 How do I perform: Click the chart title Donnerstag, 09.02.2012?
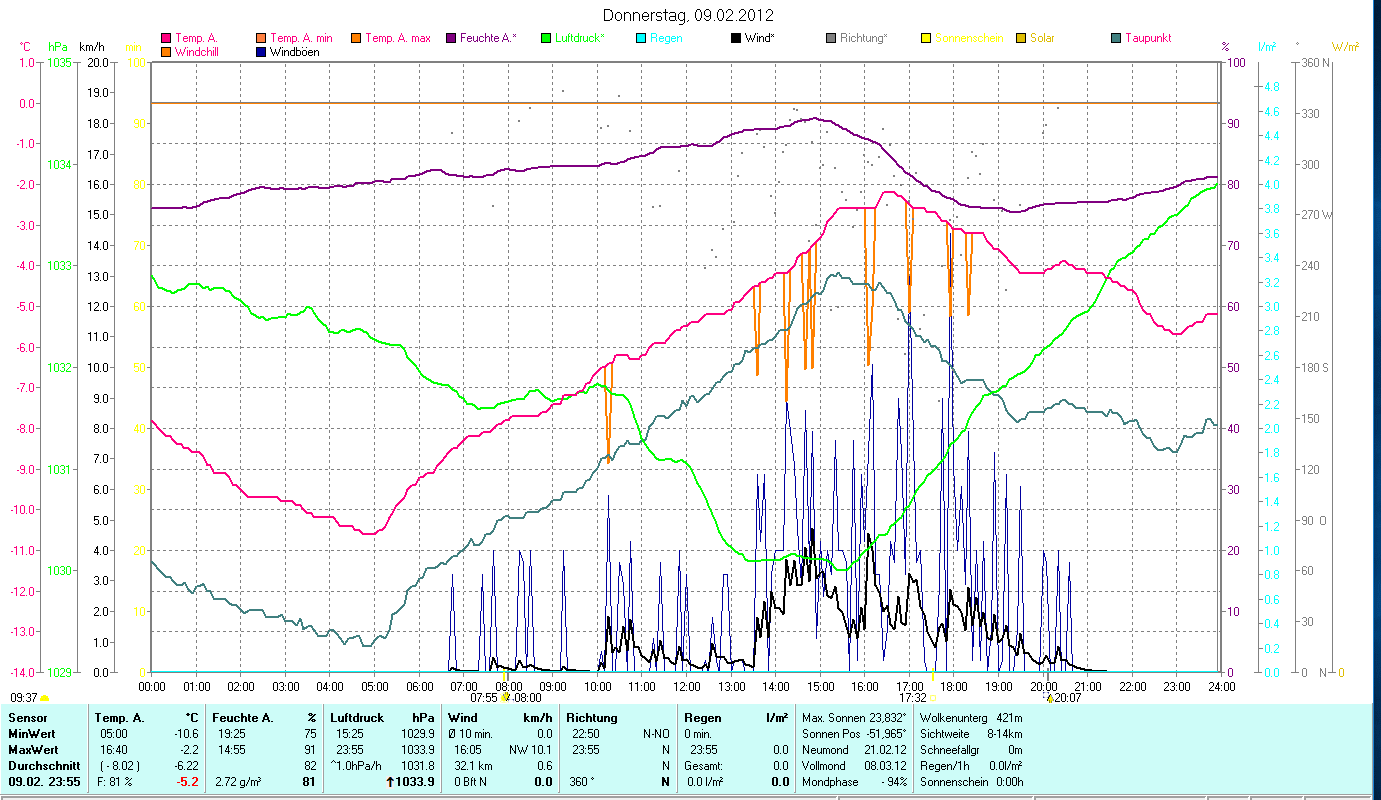(689, 15)
